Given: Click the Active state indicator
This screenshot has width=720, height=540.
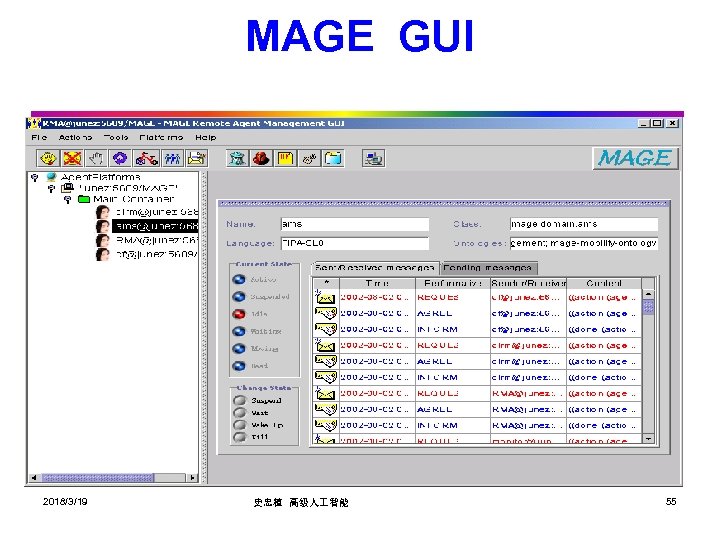Looking at the screenshot, I should (239, 279).
